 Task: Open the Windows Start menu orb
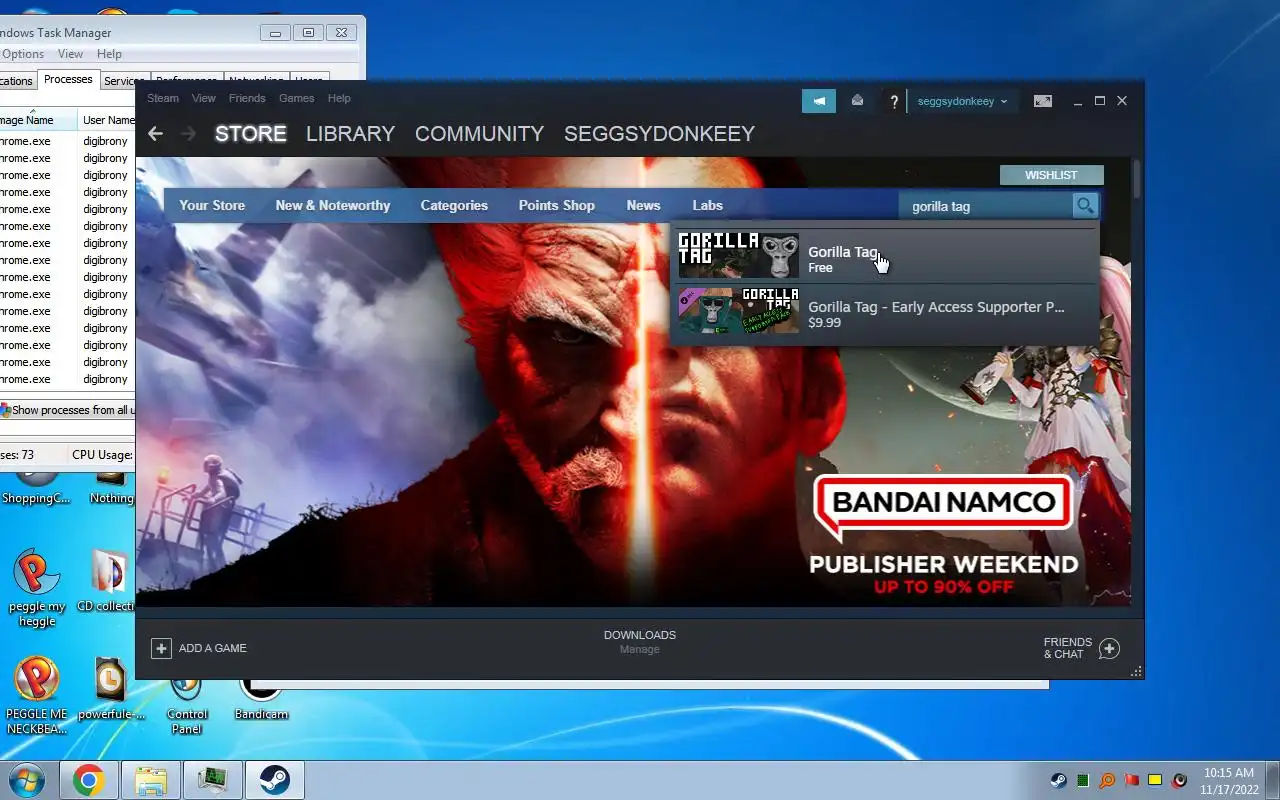pos(26,780)
